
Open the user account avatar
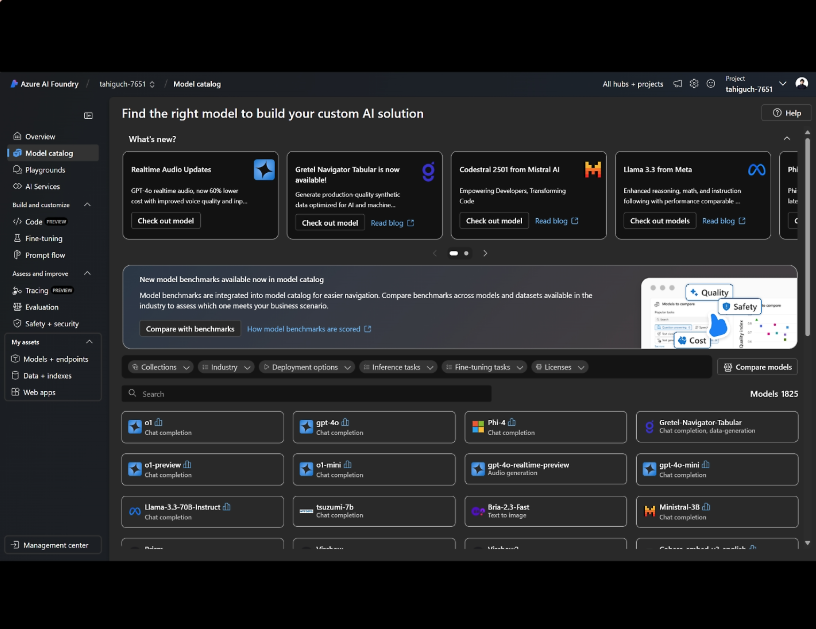[x=801, y=83]
